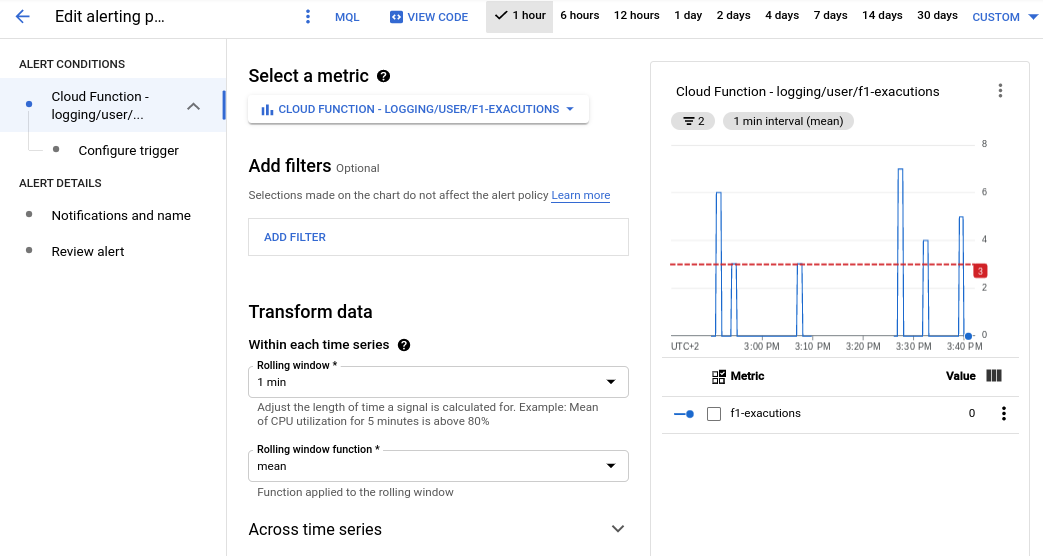Click the blue data point on chart

[x=968, y=336]
